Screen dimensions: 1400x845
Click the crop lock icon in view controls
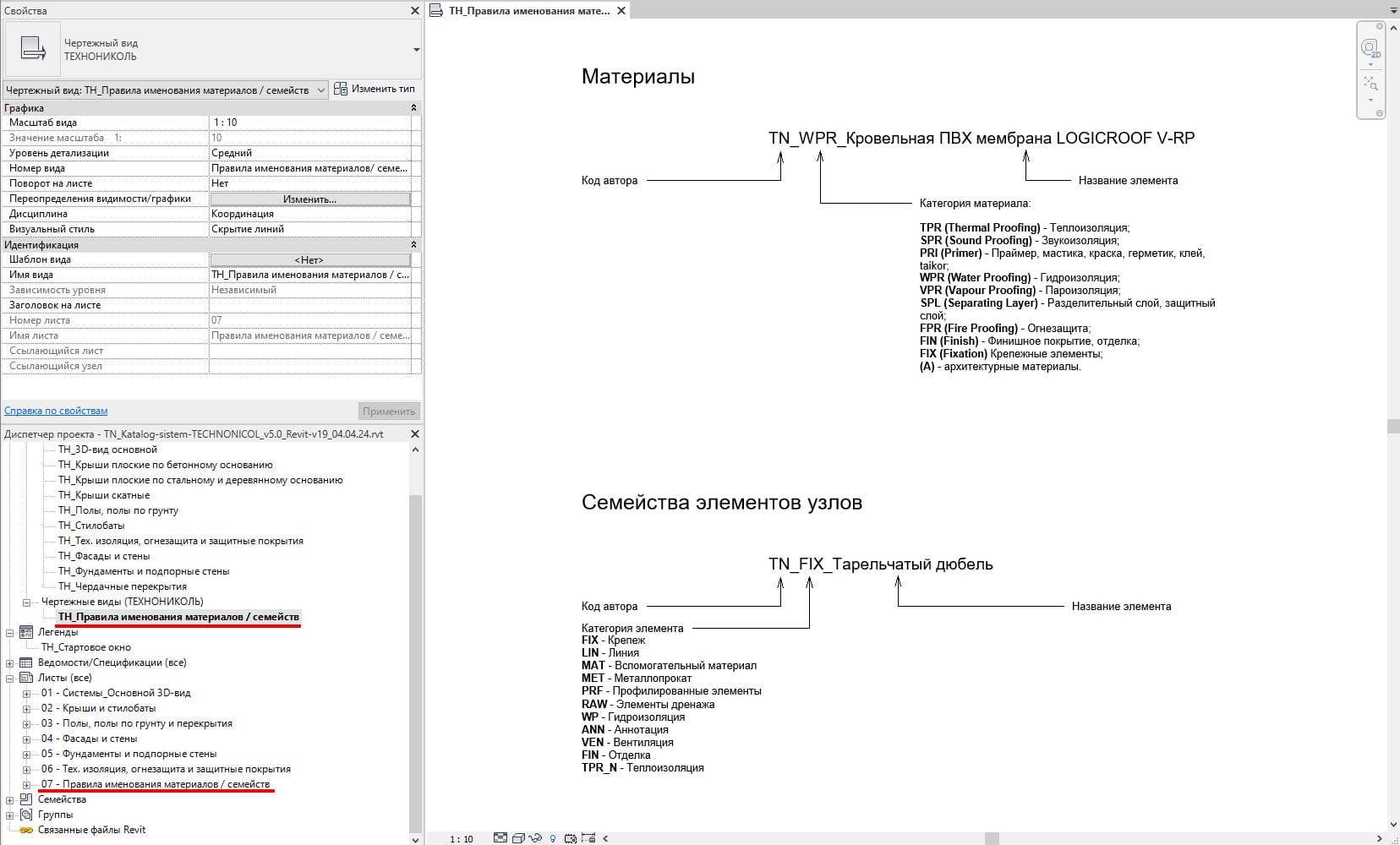click(589, 839)
